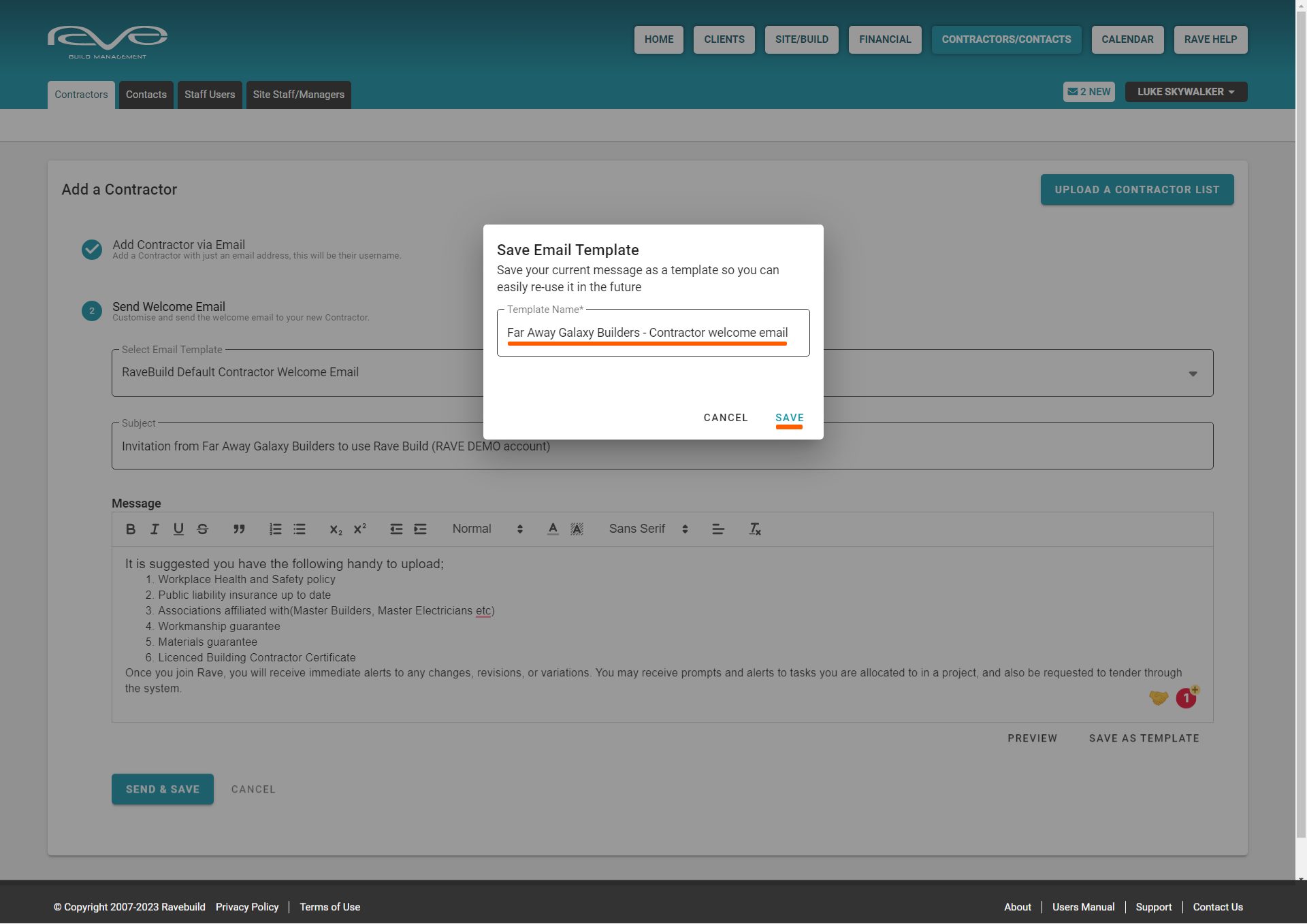
Task: Create a numbered list
Action: pyautogui.click(x=275, y=529)
